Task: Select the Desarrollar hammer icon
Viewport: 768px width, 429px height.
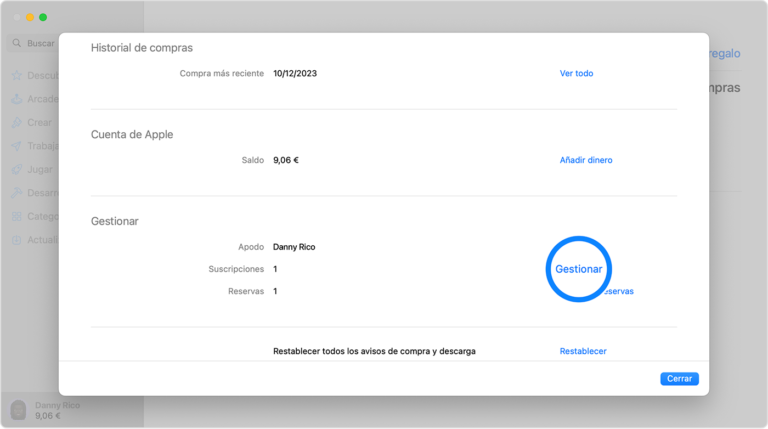Action: (17, 193)
